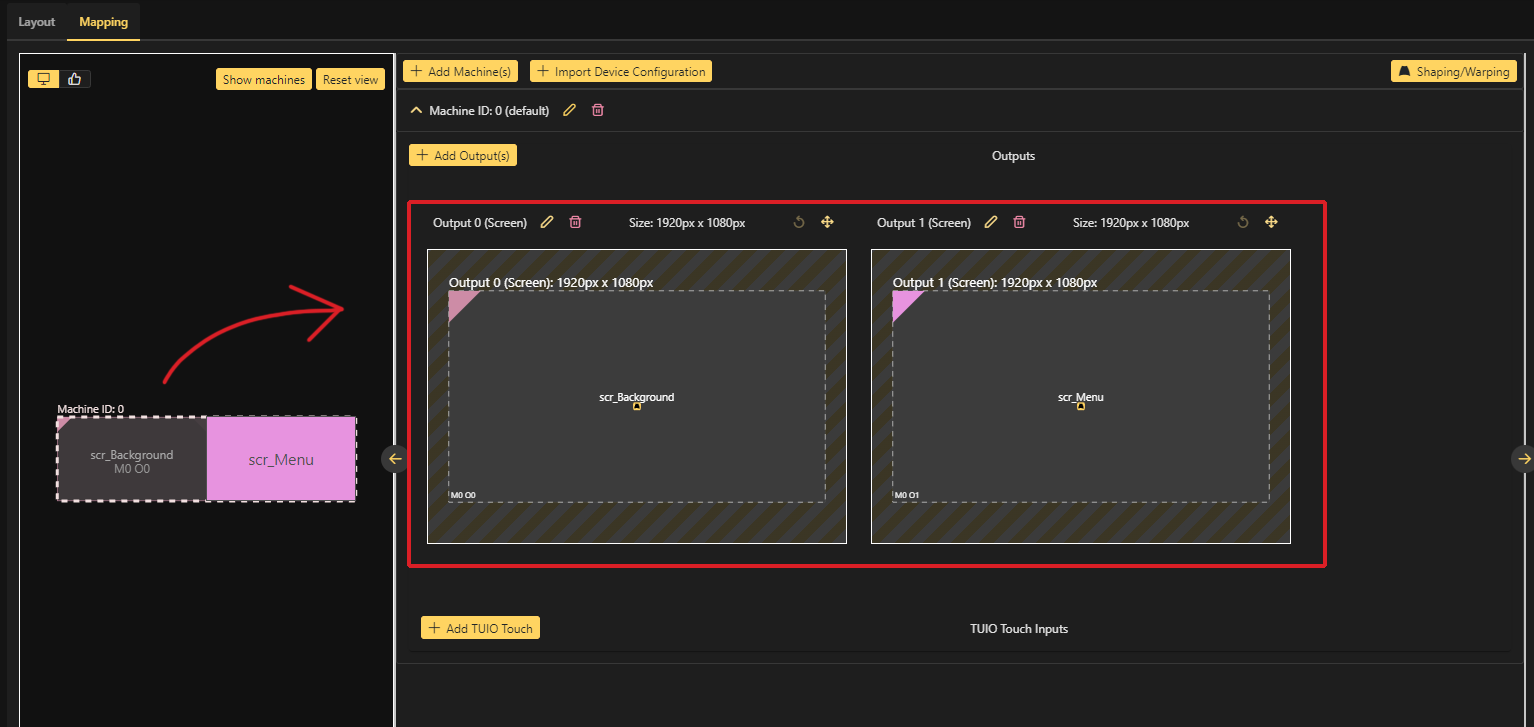Click the Add Machine(s) button
The image size is (1534, 727).
coord(460,72)
